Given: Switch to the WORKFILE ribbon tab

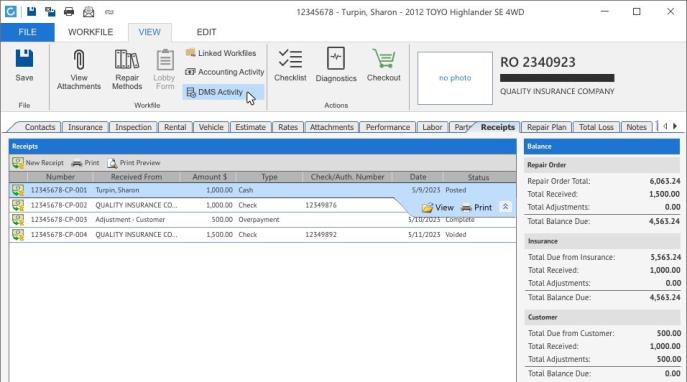Looking at the screenshot, I should (90, 32).
